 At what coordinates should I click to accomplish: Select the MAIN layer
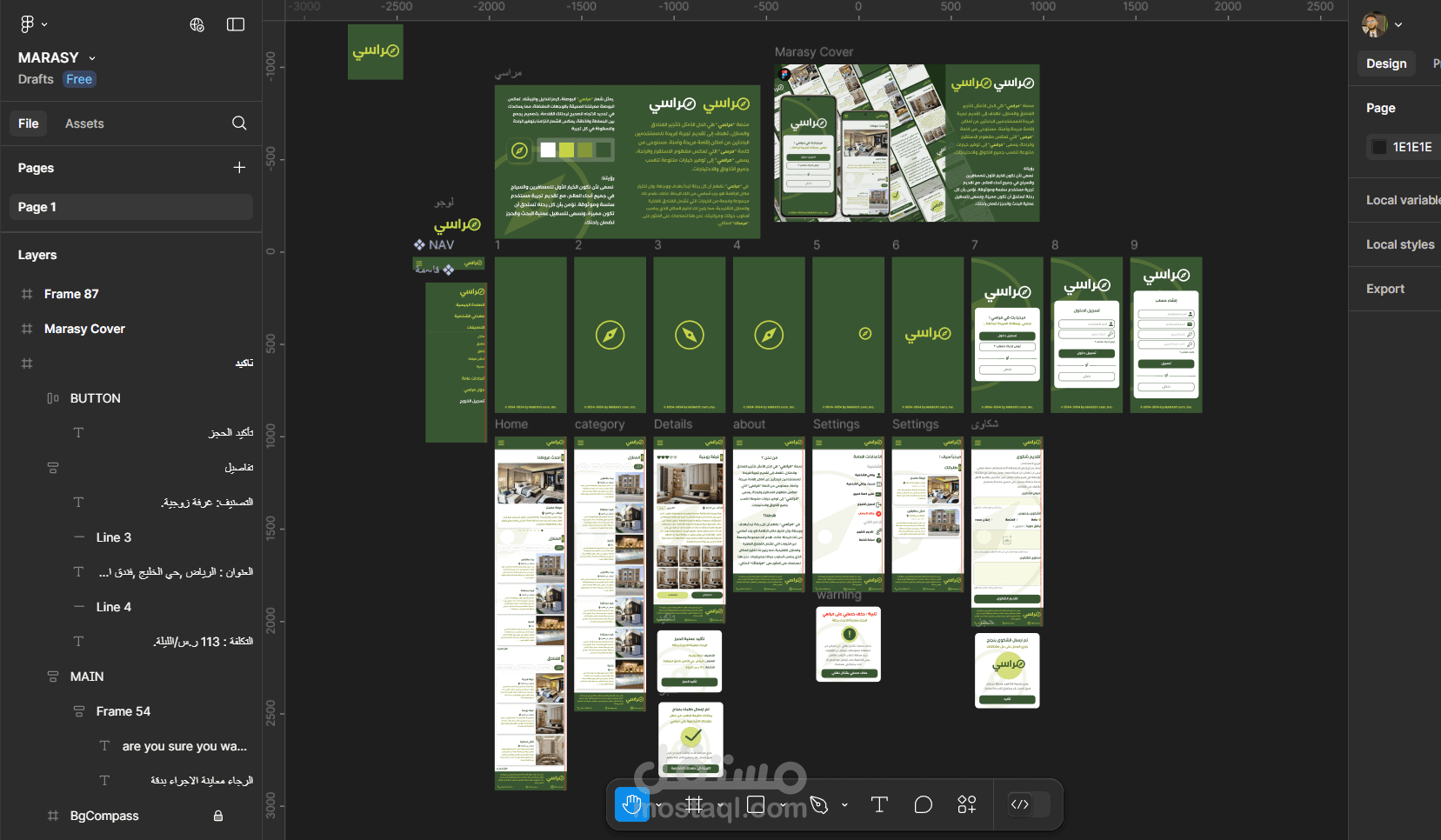point(87,677)
